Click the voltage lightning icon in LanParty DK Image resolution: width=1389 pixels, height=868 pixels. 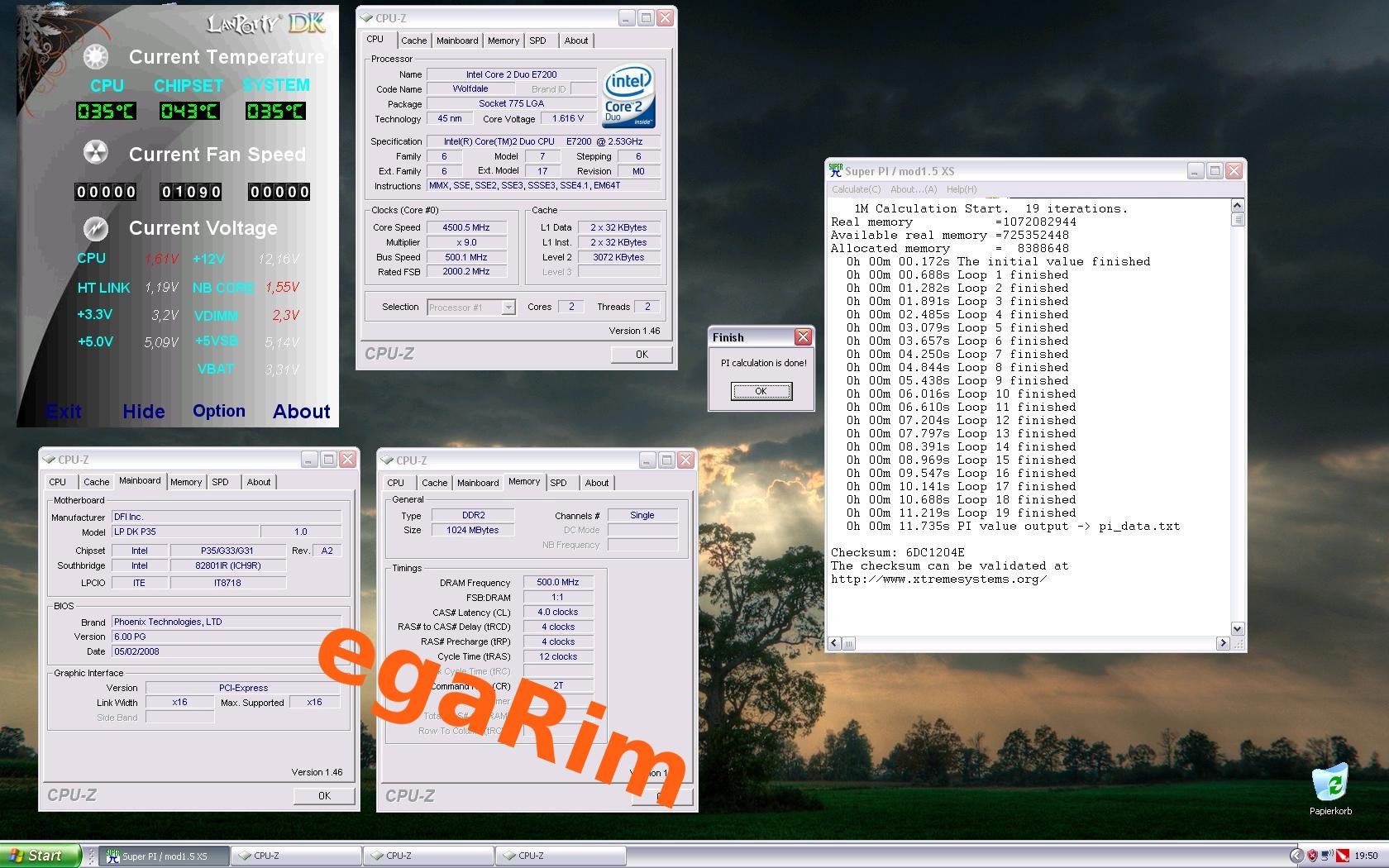point(96,227)
